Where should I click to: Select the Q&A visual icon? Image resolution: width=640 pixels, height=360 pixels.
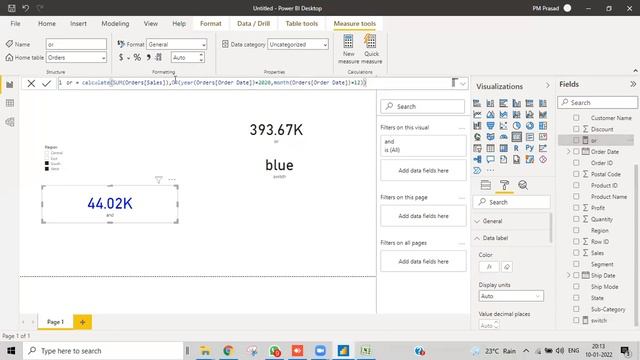coord(490,160)
